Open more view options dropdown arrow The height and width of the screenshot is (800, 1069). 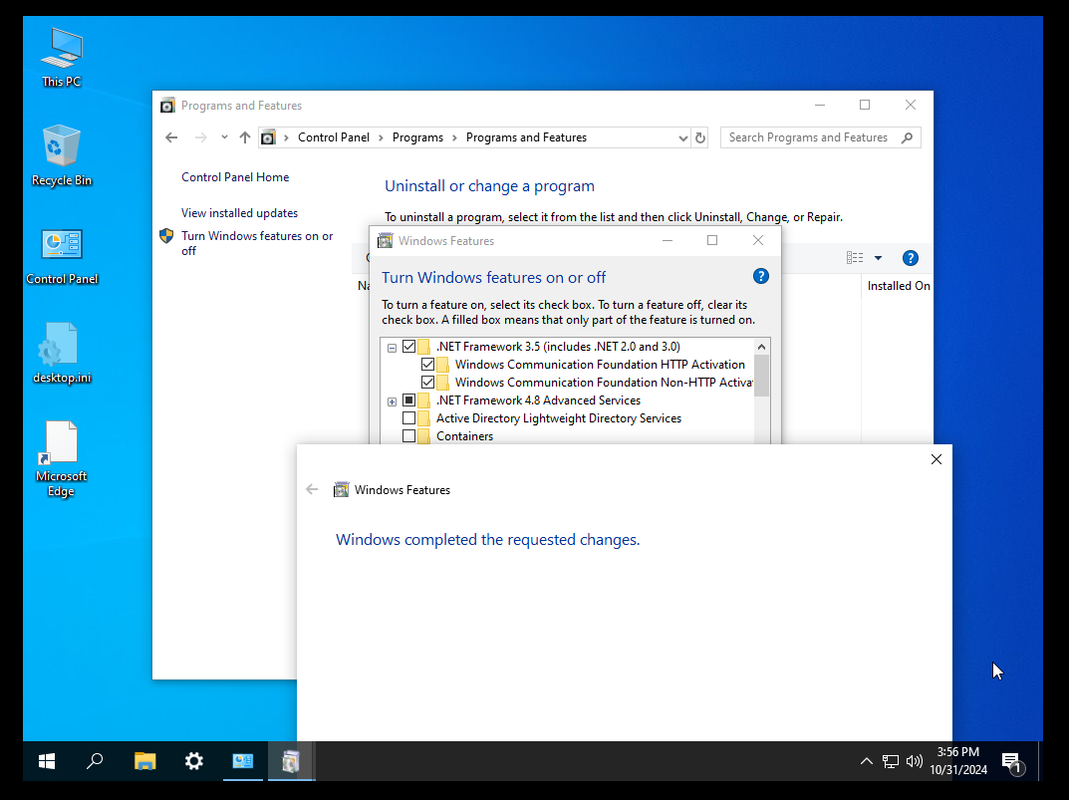[x=878, y=258]
